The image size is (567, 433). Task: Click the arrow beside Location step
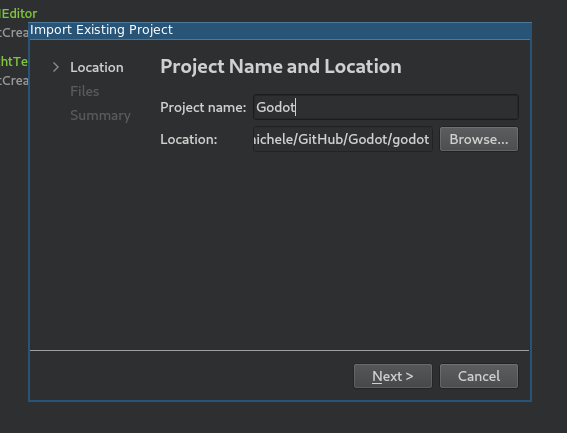[x=56, y=67]
